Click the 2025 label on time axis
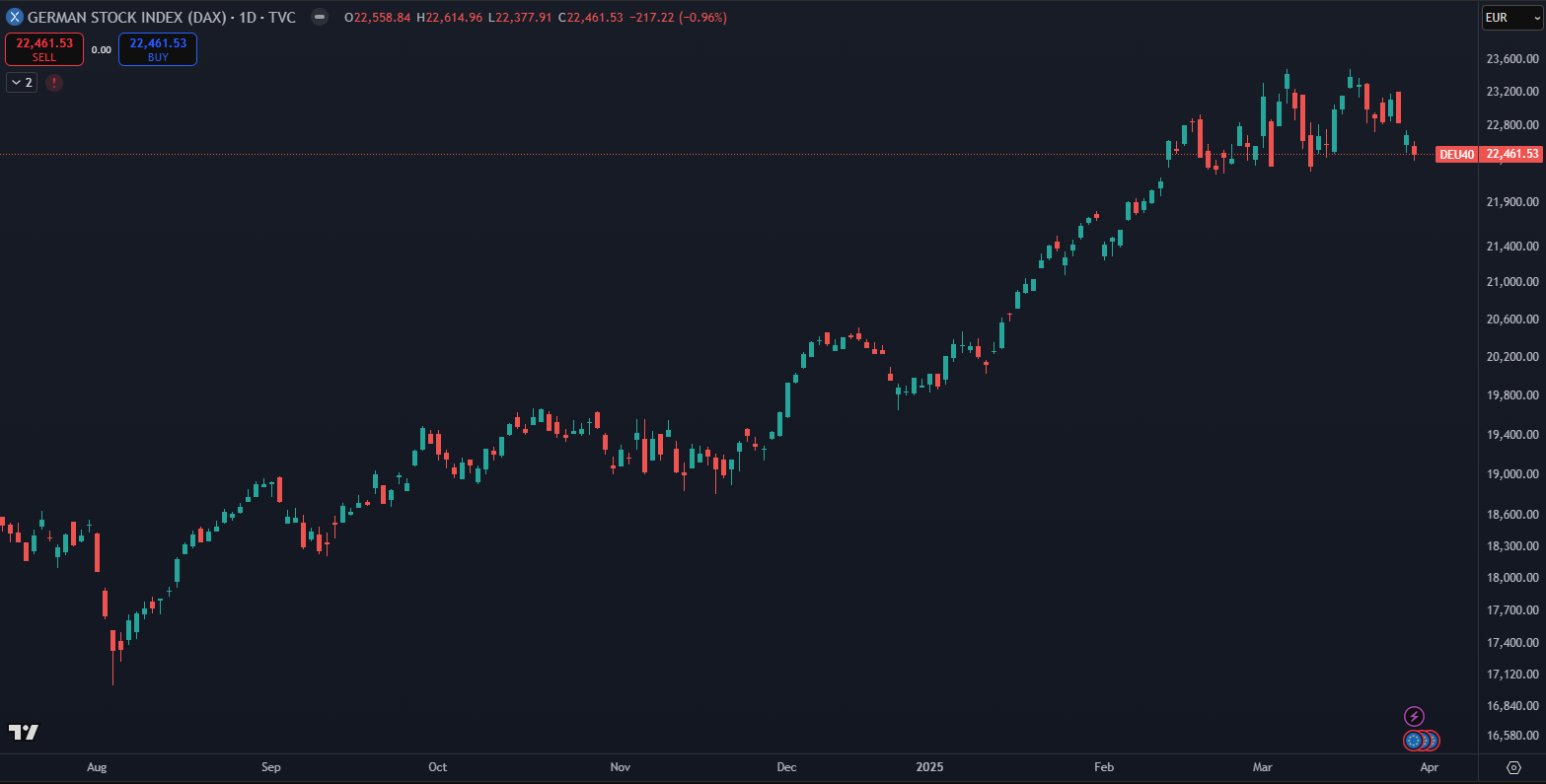 point(930,767)
